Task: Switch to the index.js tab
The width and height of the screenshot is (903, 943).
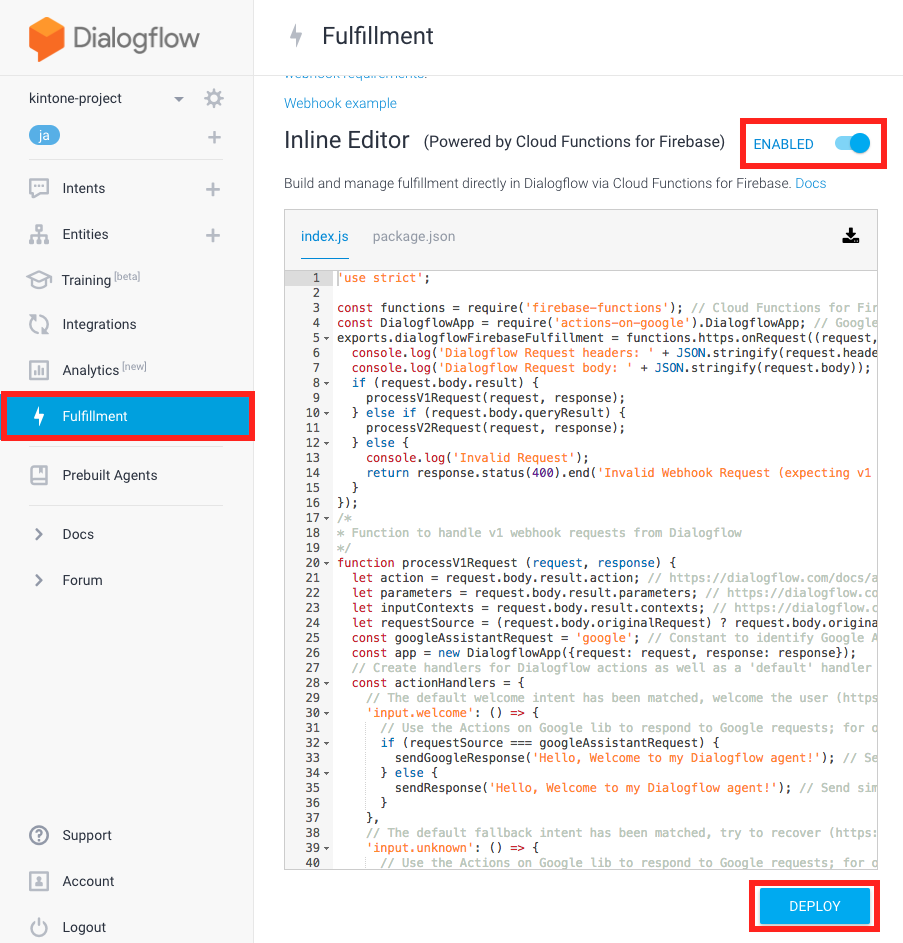Action: pyautogui.click(x=324, y=236)
